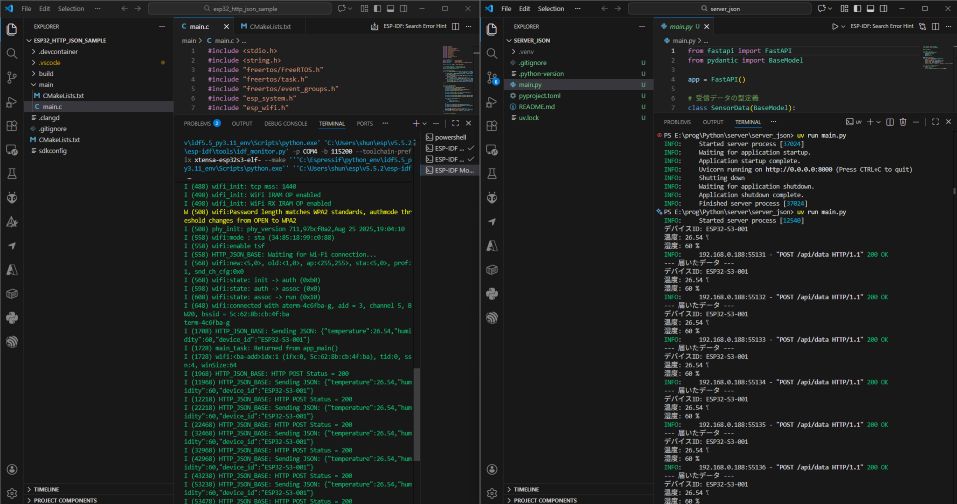Image resolution: width=957 pixels, height=504 pixels.
Task: Open Source Control in left window activity bar
Action: point(12,77)
